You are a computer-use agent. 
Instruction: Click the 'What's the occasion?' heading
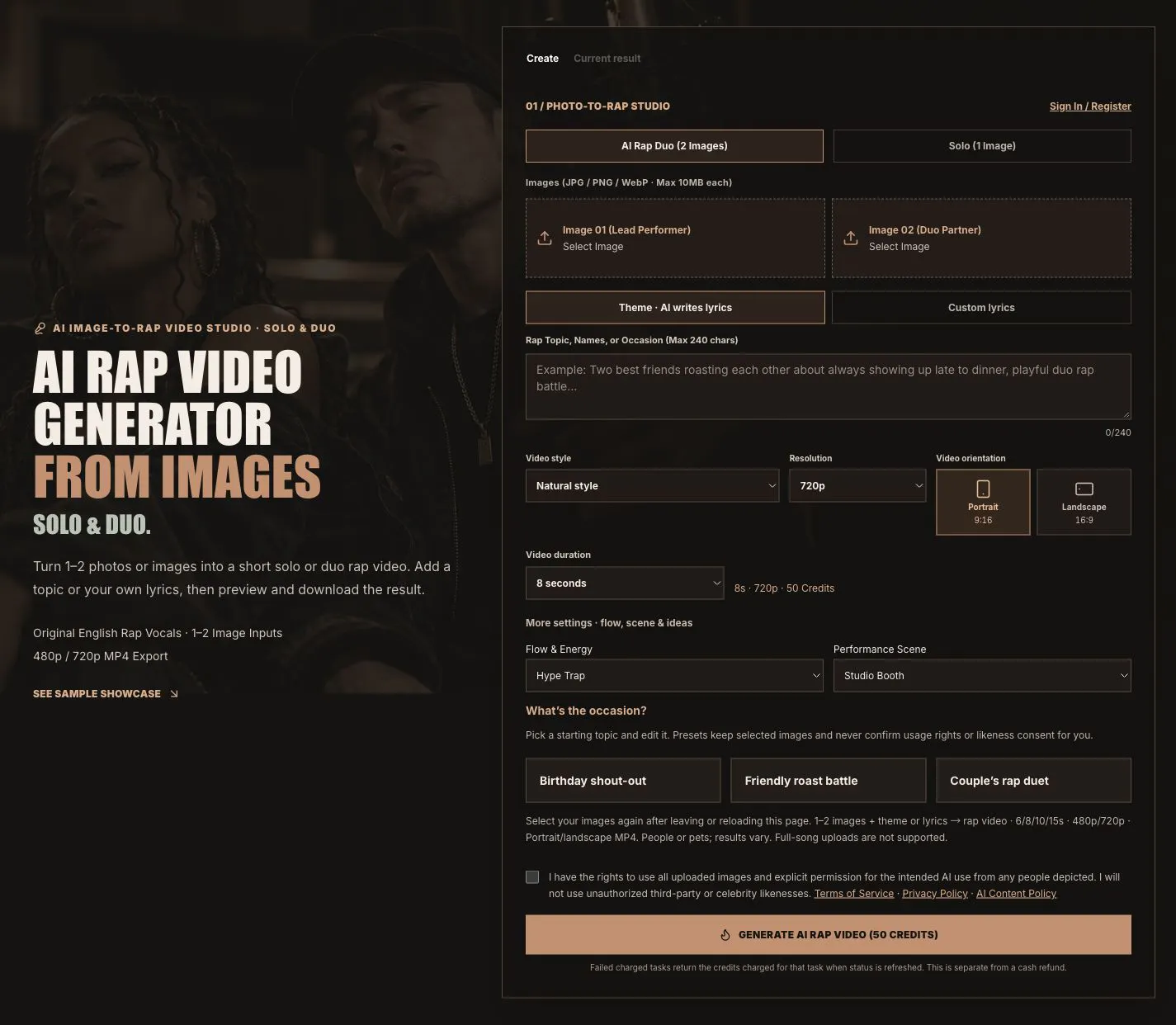[586, 711]
